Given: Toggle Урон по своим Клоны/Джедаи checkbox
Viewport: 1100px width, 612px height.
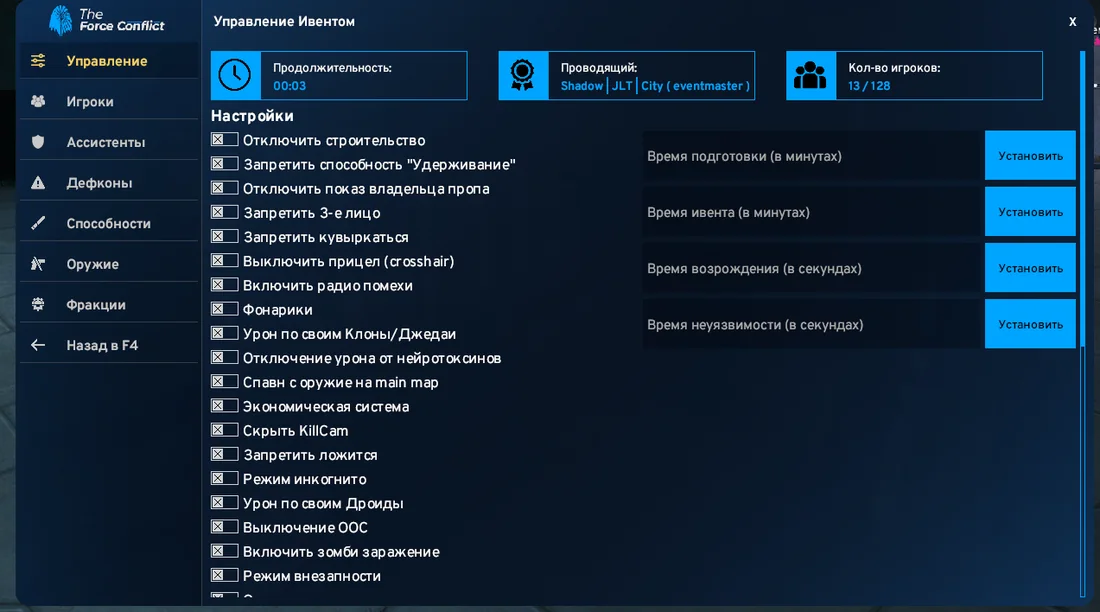Looking at the screenshot, I should [x=224, y=333].
